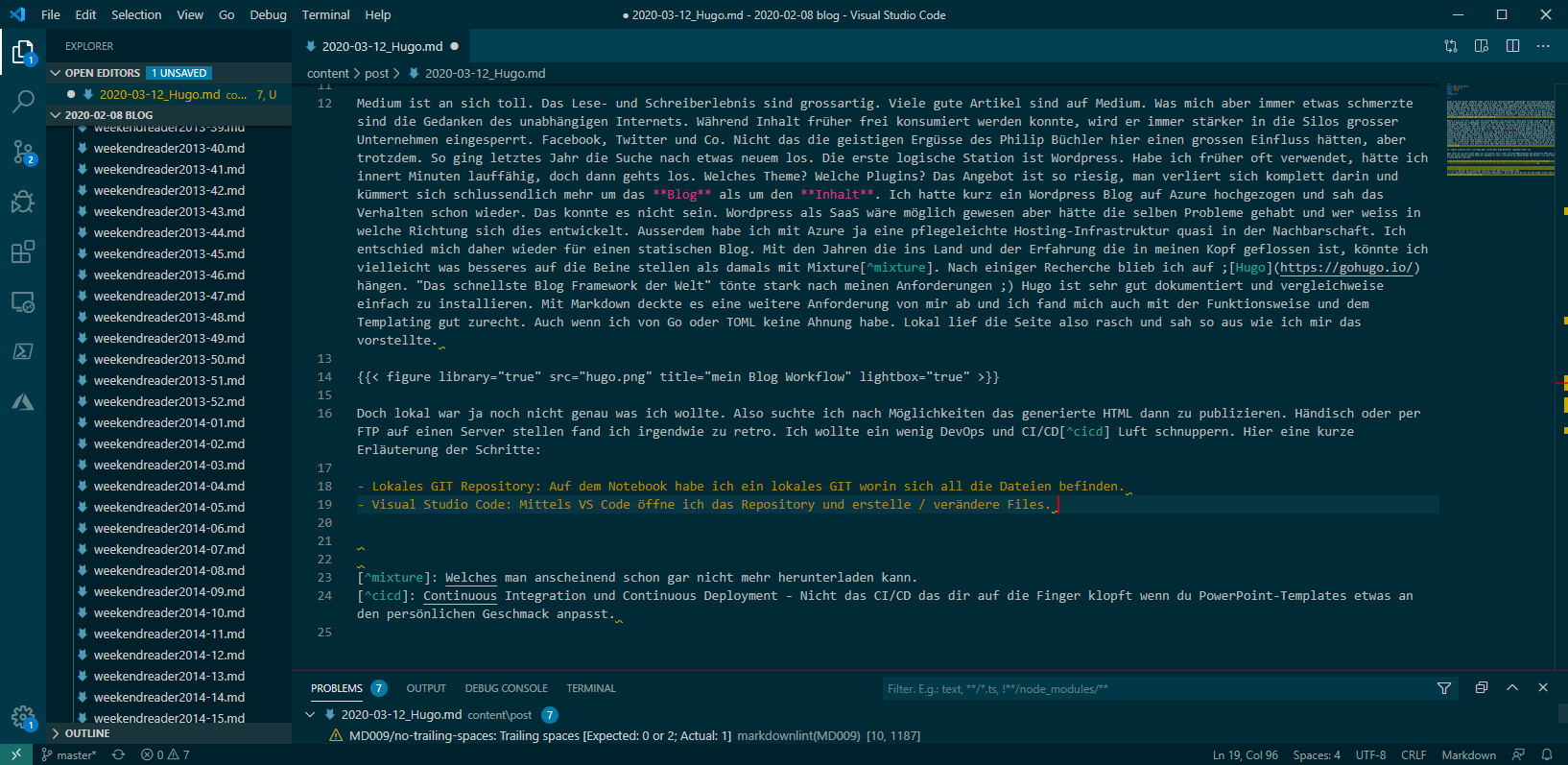Click the Problems filter funnel icon
The width and height of the screenshot is (1568, 765).
(x=1444, y=688)
